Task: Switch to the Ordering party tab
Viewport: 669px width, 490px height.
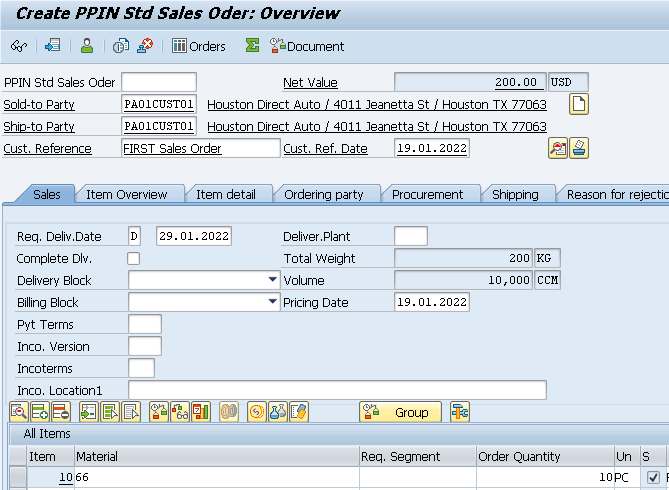Action: [323, 195]
